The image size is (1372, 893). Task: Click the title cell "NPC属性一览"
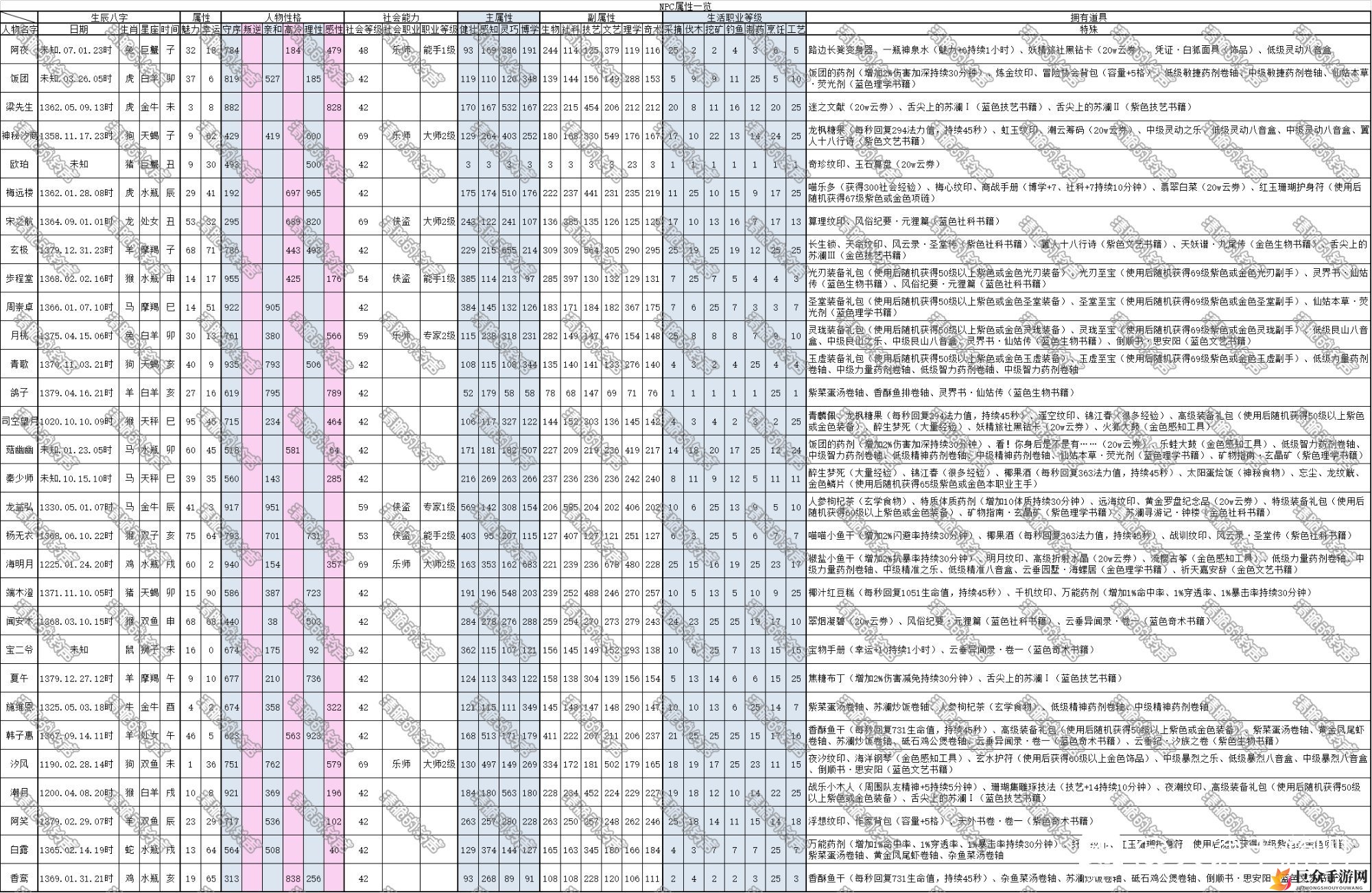(x=685, y=6)
